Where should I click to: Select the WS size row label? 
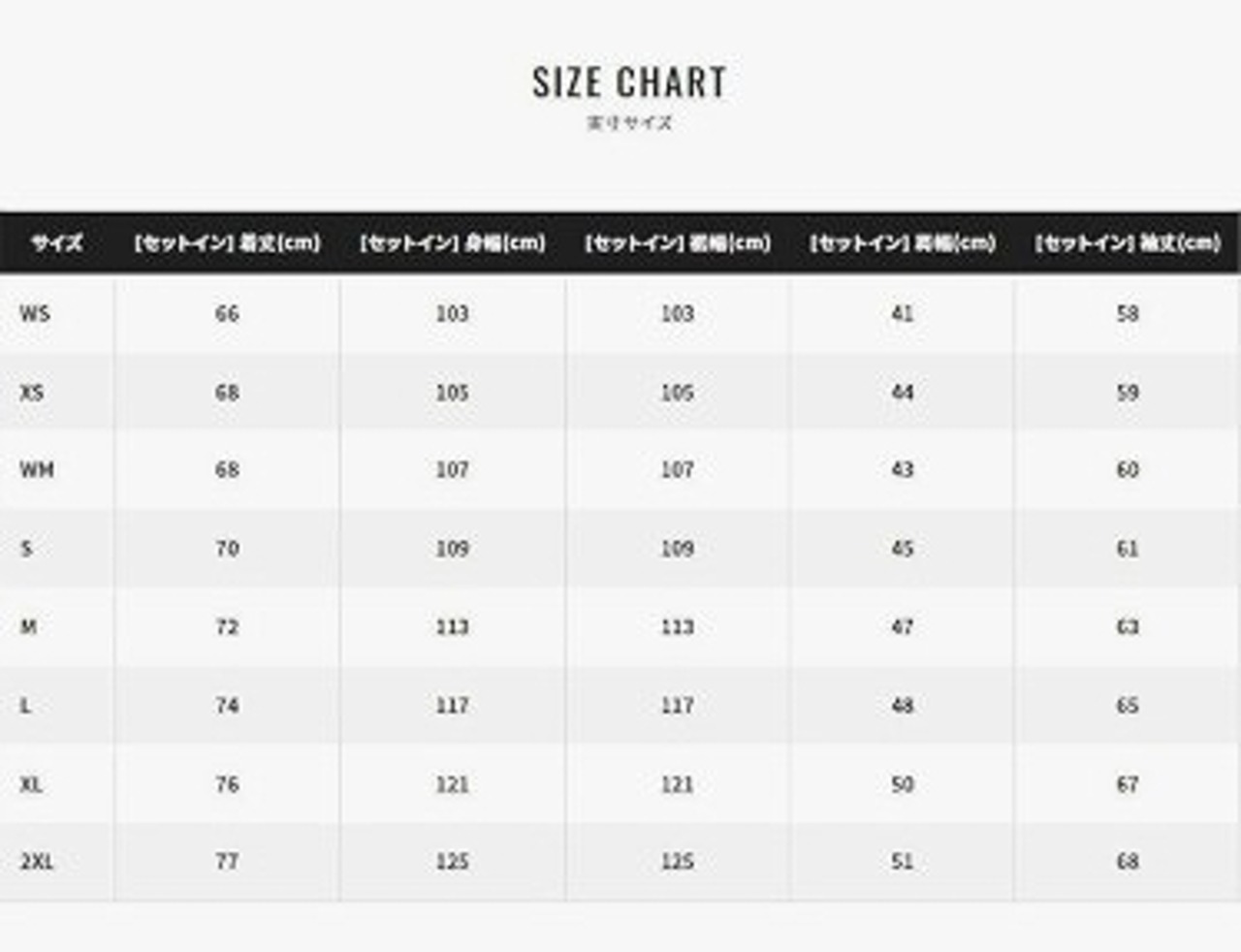point(34,314)
